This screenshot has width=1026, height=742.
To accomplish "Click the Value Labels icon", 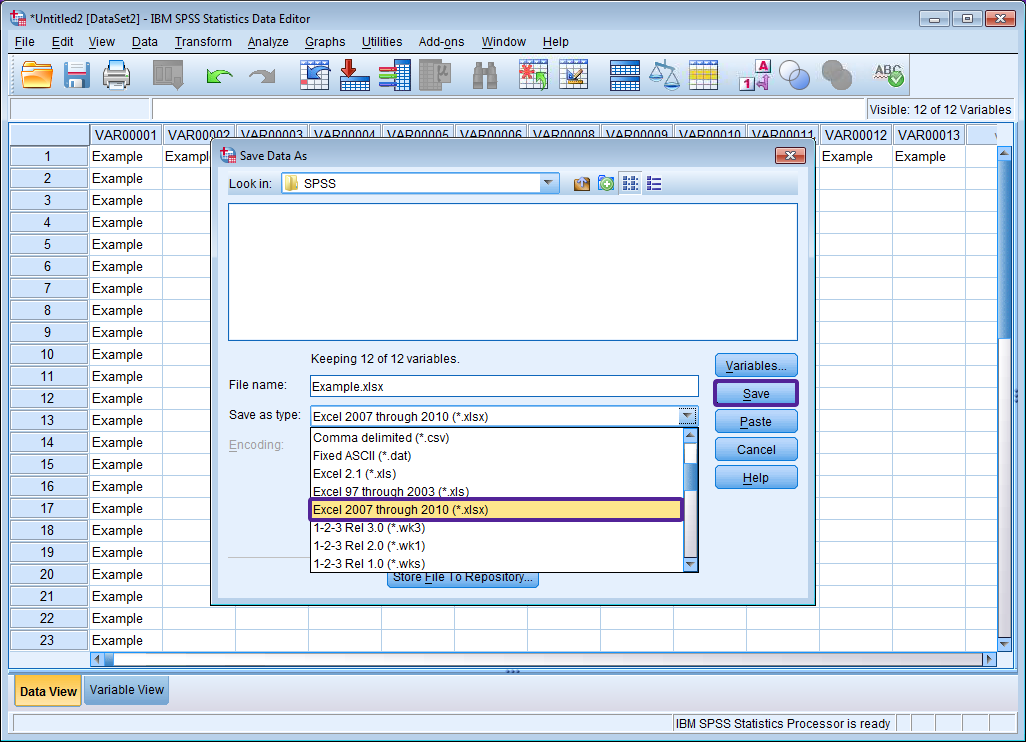I will [x=754, y=75].
